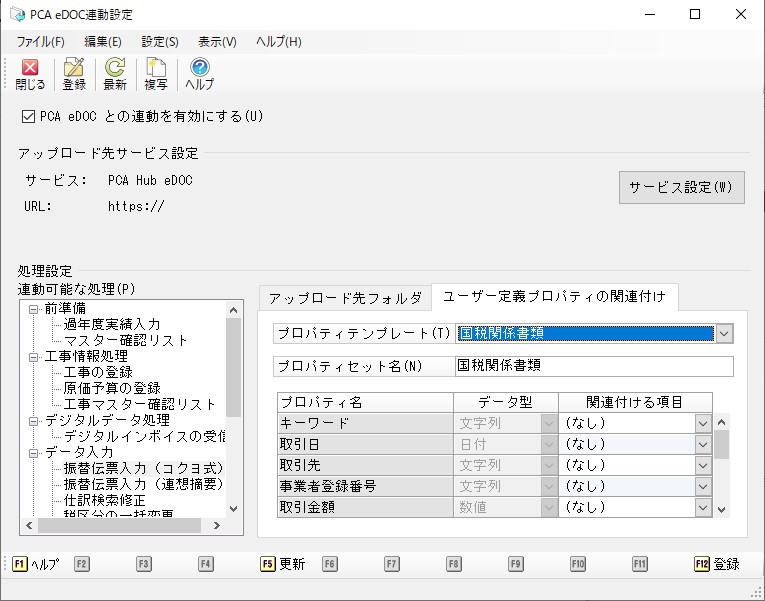Click the F12 登録 function key
Viewport: 765px width, 601px height.
(x=717, y=564)
